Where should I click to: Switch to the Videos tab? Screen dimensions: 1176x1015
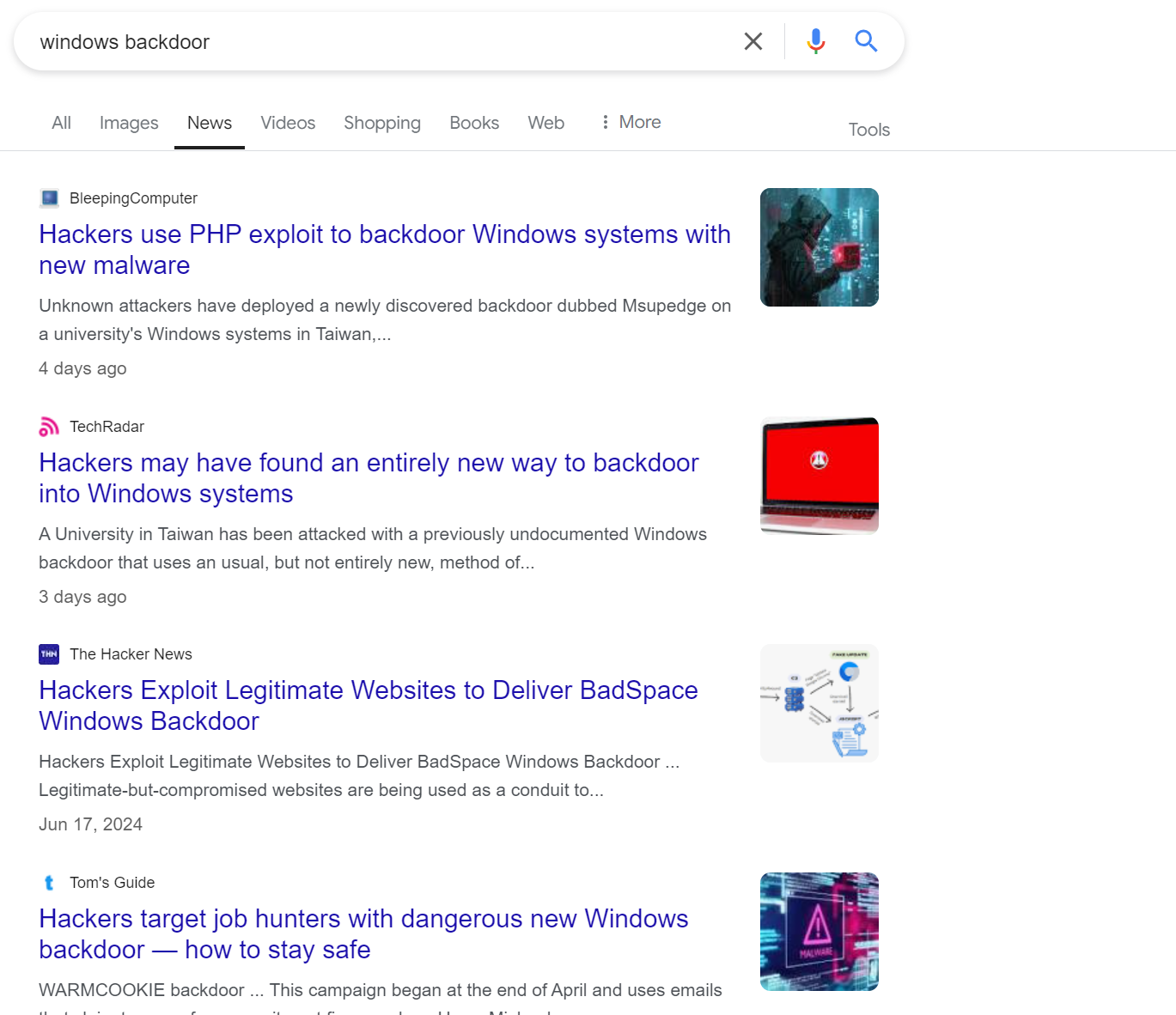click(288, 123)
